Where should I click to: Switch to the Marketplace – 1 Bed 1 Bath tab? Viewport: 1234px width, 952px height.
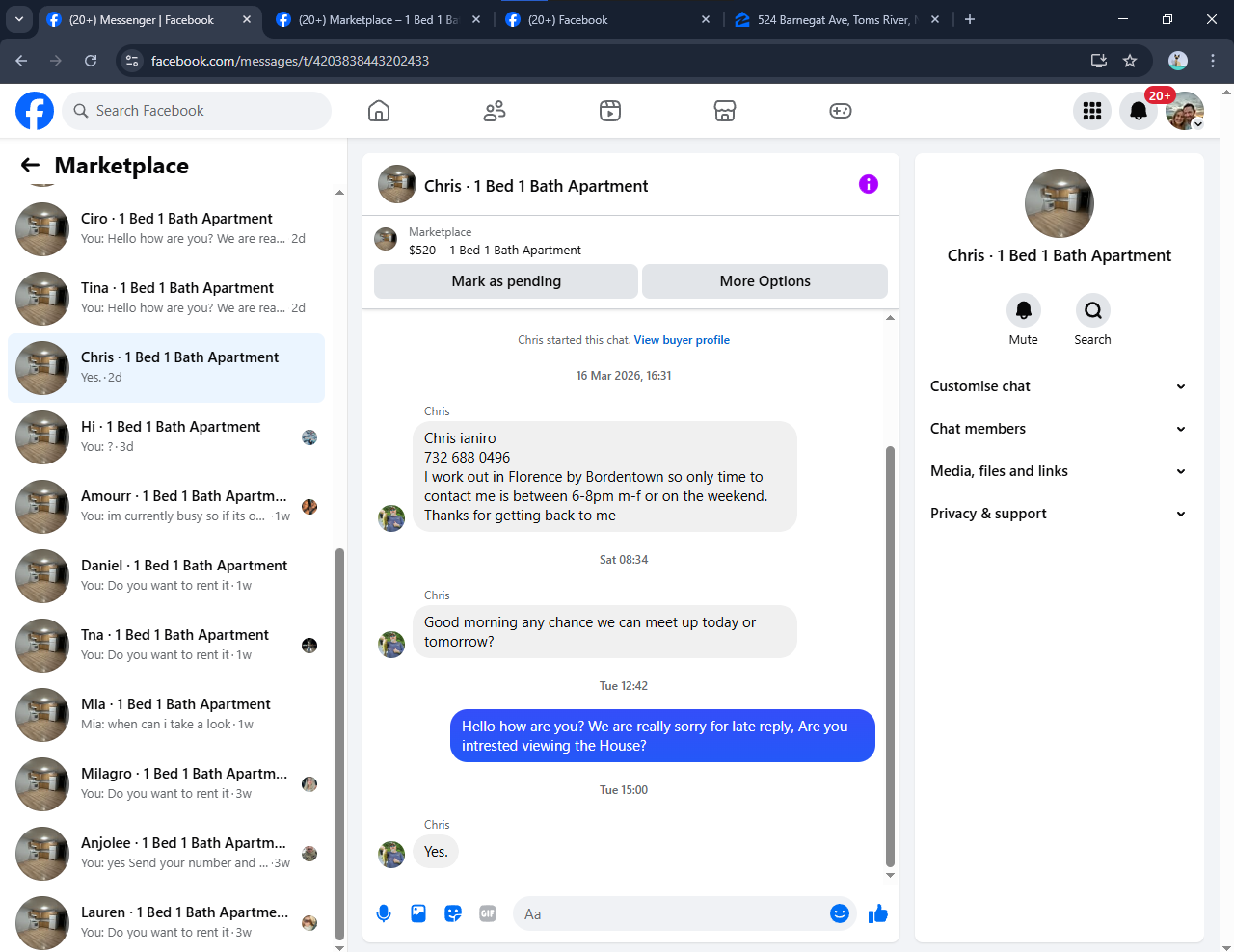[x=378, y=19]
